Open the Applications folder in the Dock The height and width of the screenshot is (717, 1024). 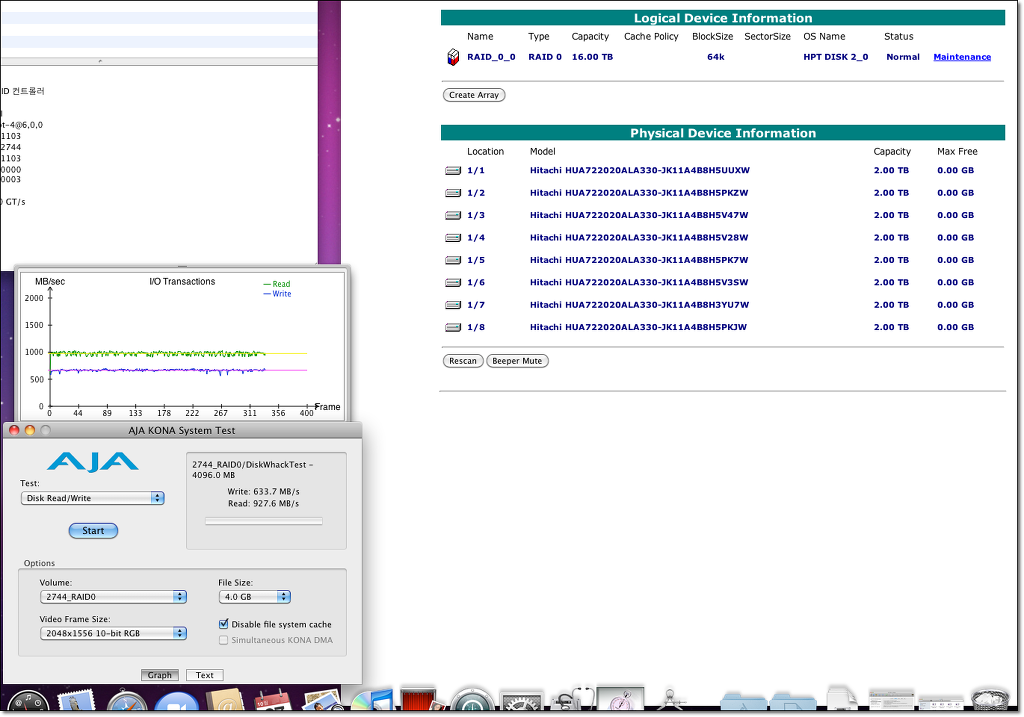[743, 701]
